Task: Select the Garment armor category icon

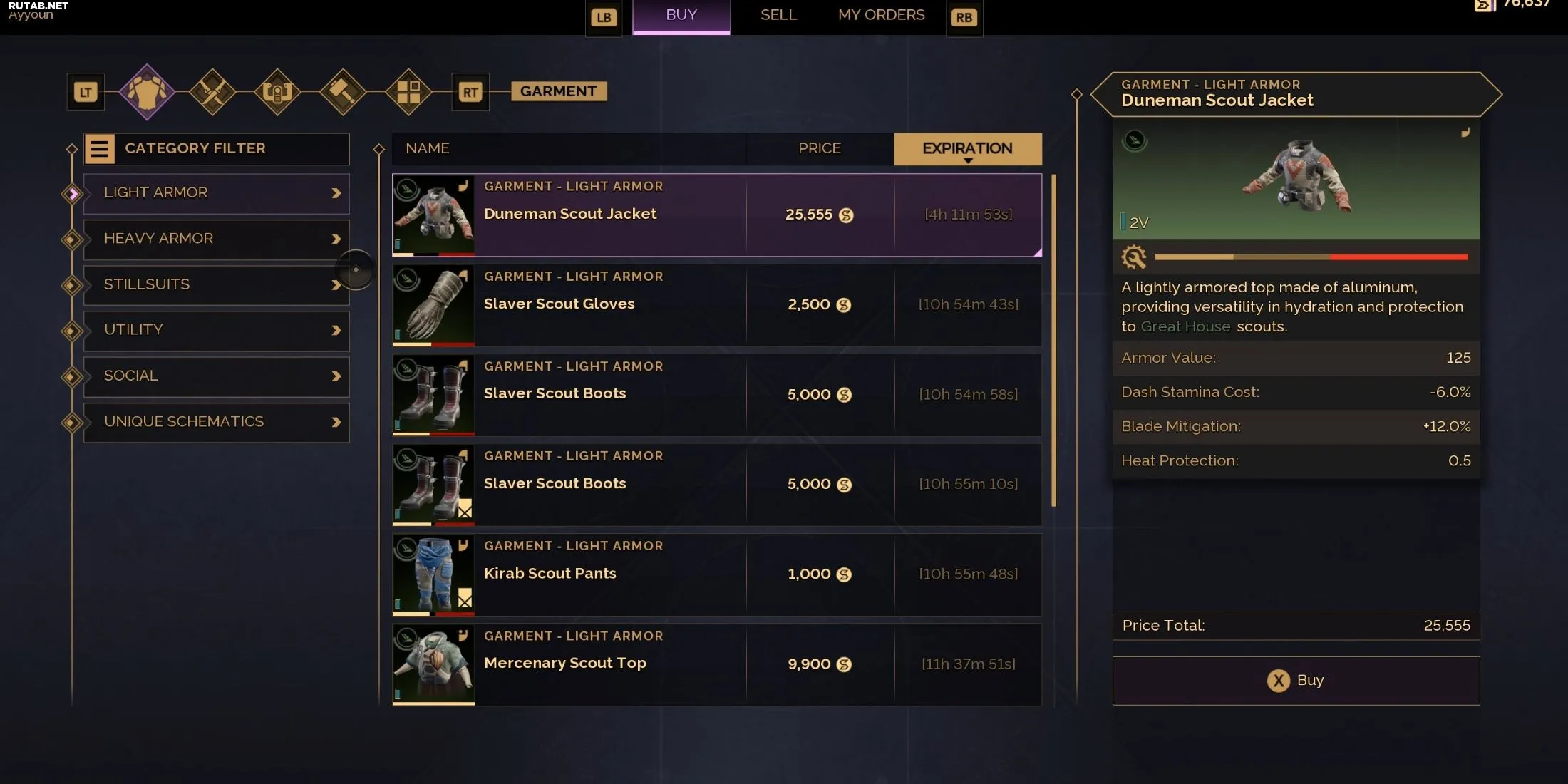Action: coord(147,91)
